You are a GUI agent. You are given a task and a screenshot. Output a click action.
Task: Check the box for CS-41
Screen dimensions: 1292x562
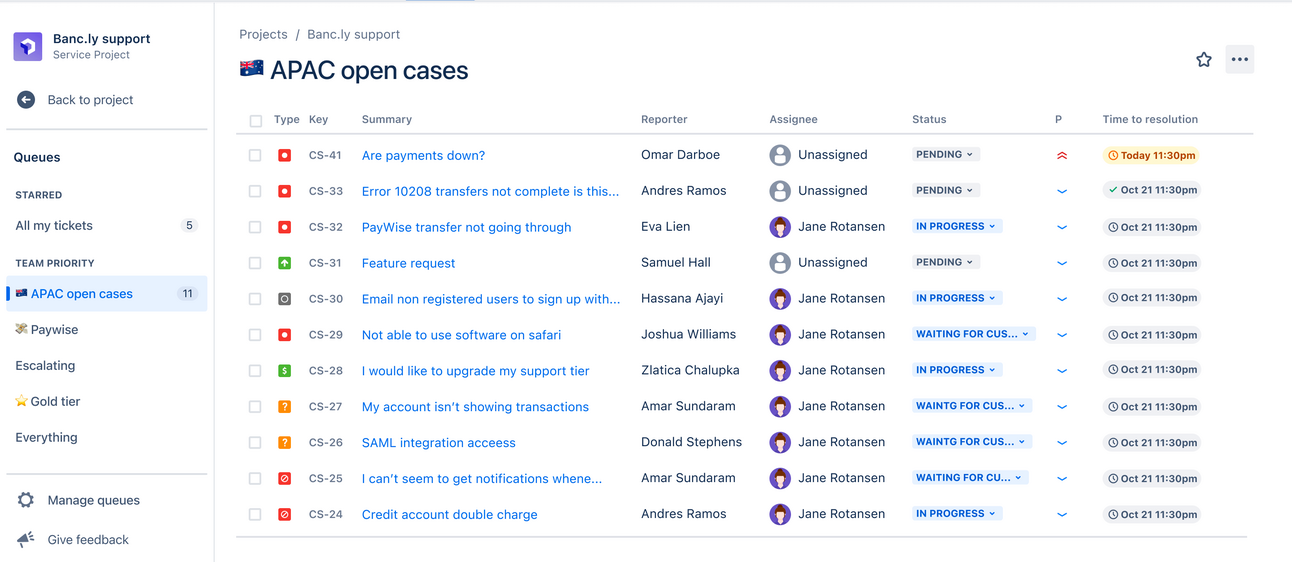(255, 155)
